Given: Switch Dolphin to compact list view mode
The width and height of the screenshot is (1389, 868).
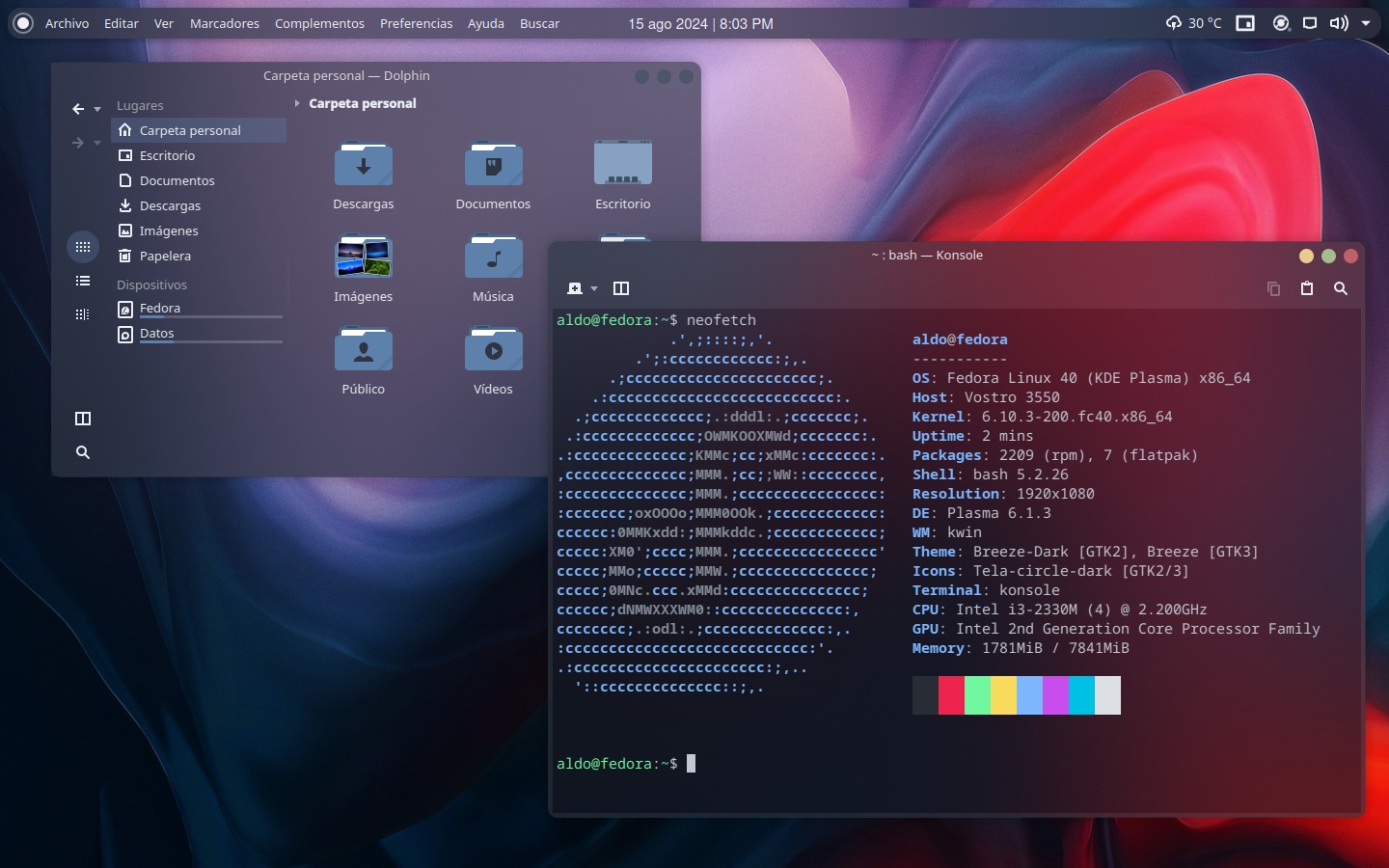Looking at the screenshot, I should (83, 281).
